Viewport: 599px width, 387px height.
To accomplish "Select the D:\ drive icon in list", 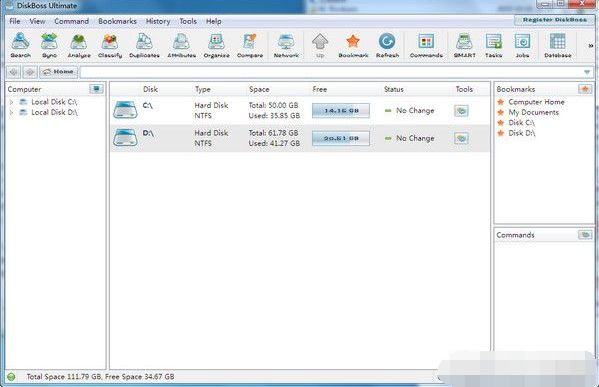I will 125,138.
